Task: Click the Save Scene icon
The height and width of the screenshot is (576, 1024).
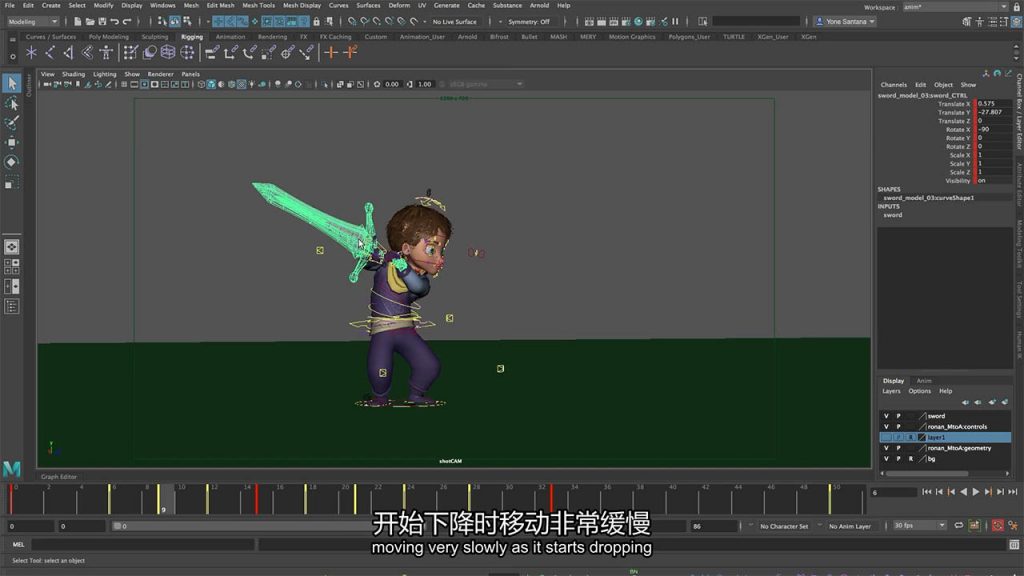Action: (102, 22)
